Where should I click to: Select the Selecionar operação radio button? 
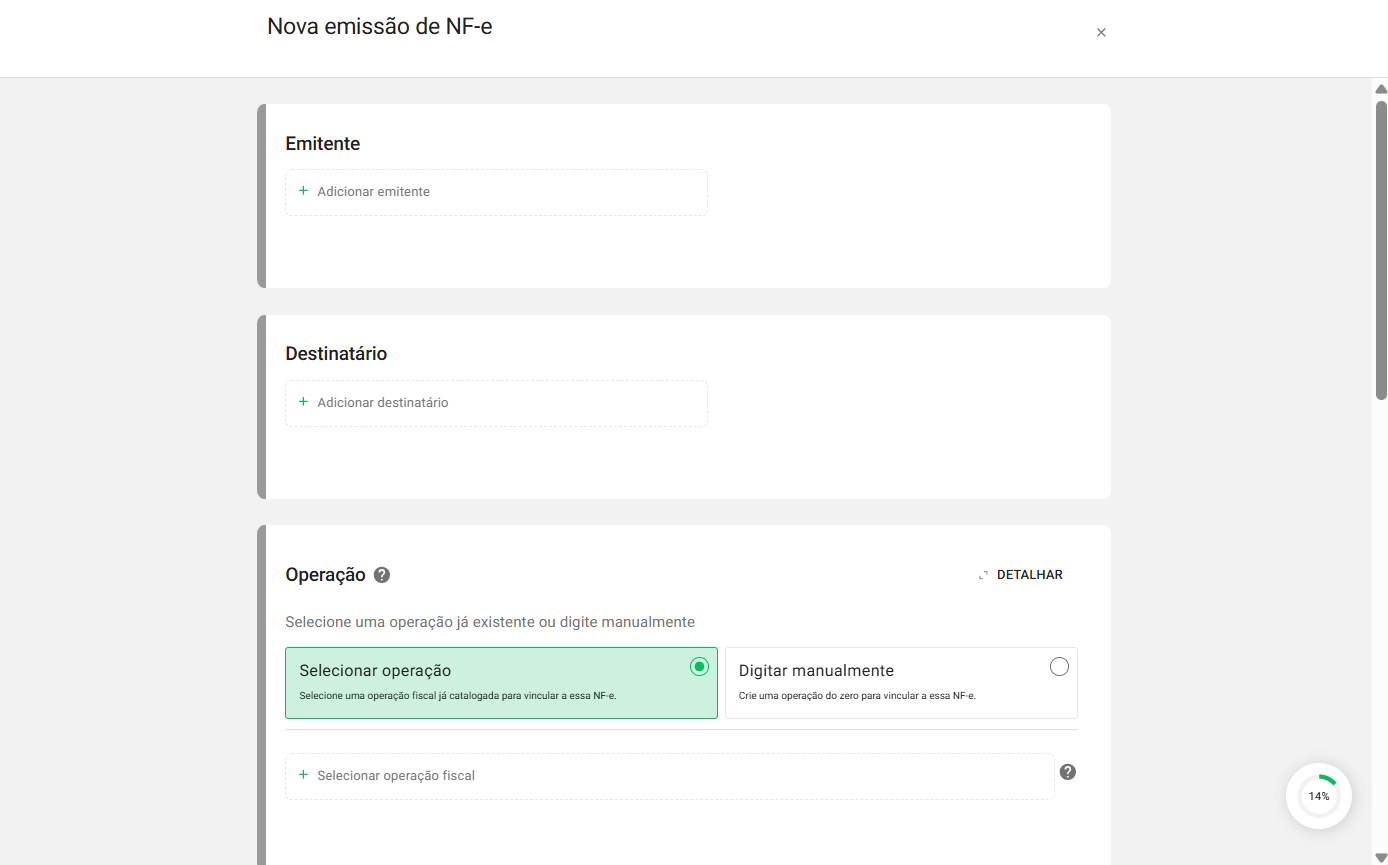[699, 667]
